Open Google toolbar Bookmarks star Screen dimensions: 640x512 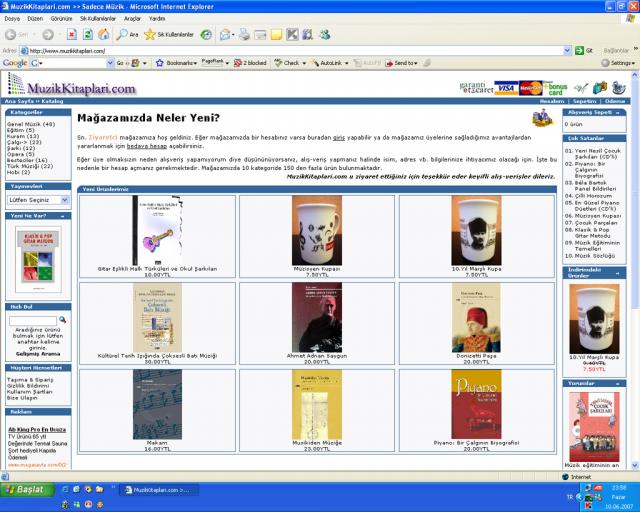click(x=176, y=63)
